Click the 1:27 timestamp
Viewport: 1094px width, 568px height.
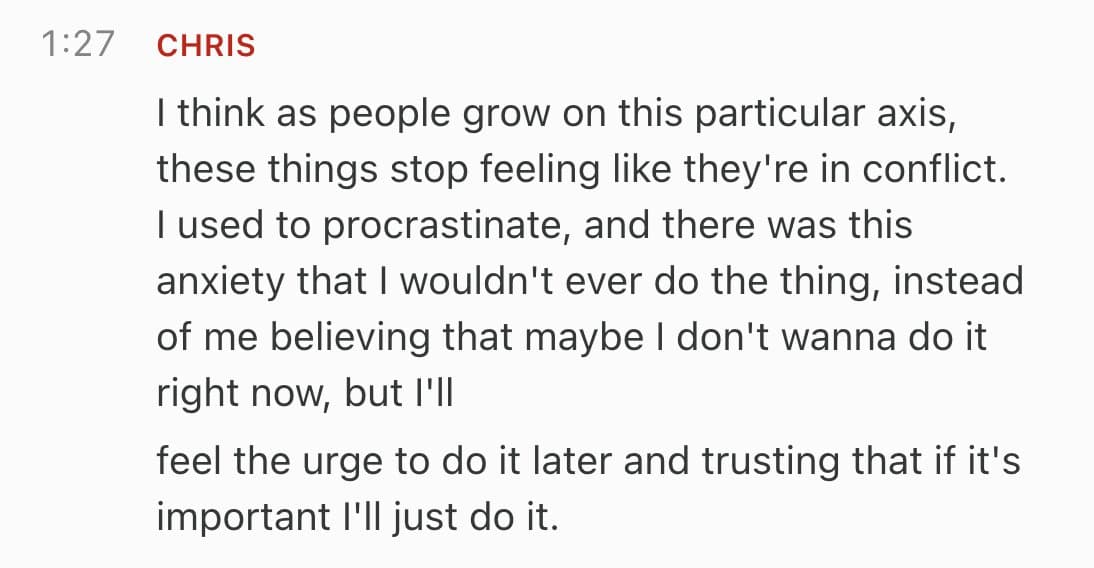(x=79, y=46)
